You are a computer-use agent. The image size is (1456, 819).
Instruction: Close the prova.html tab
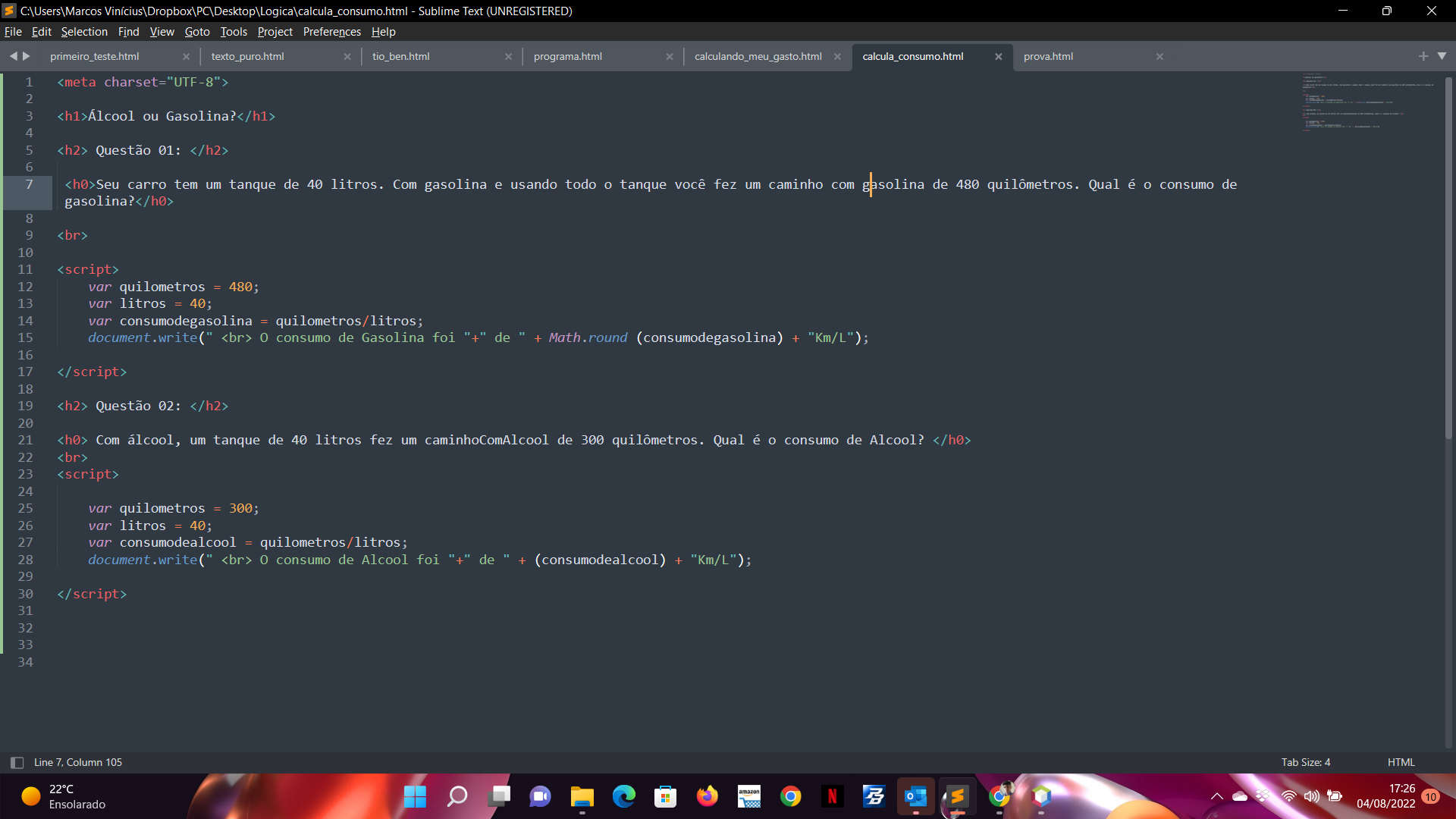coord(1159,57)
